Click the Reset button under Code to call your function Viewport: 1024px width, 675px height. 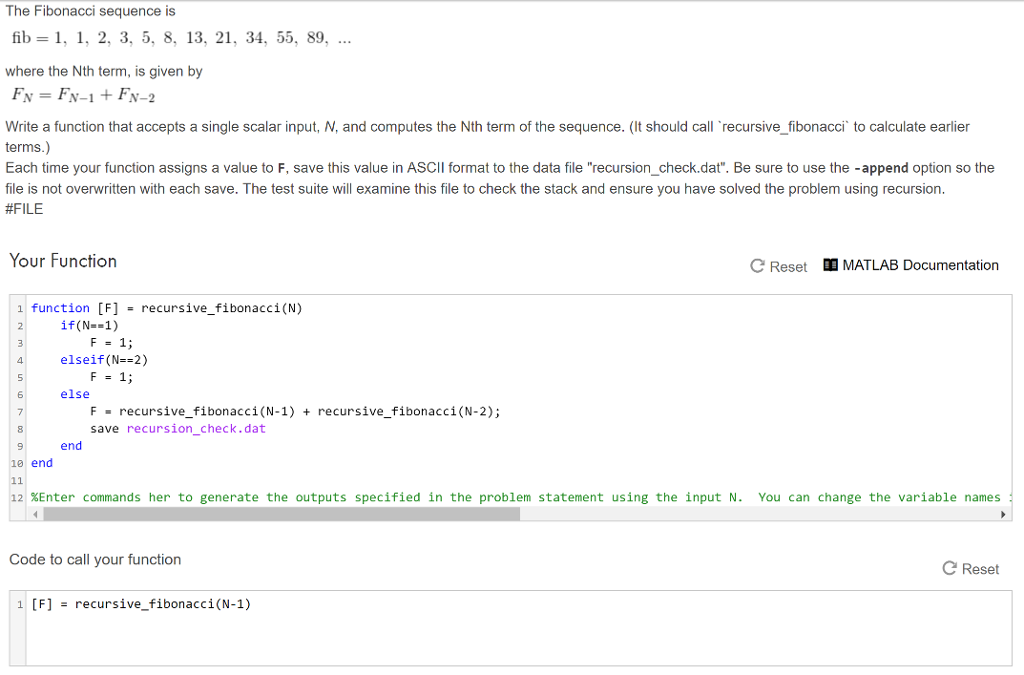click(969, 569)
